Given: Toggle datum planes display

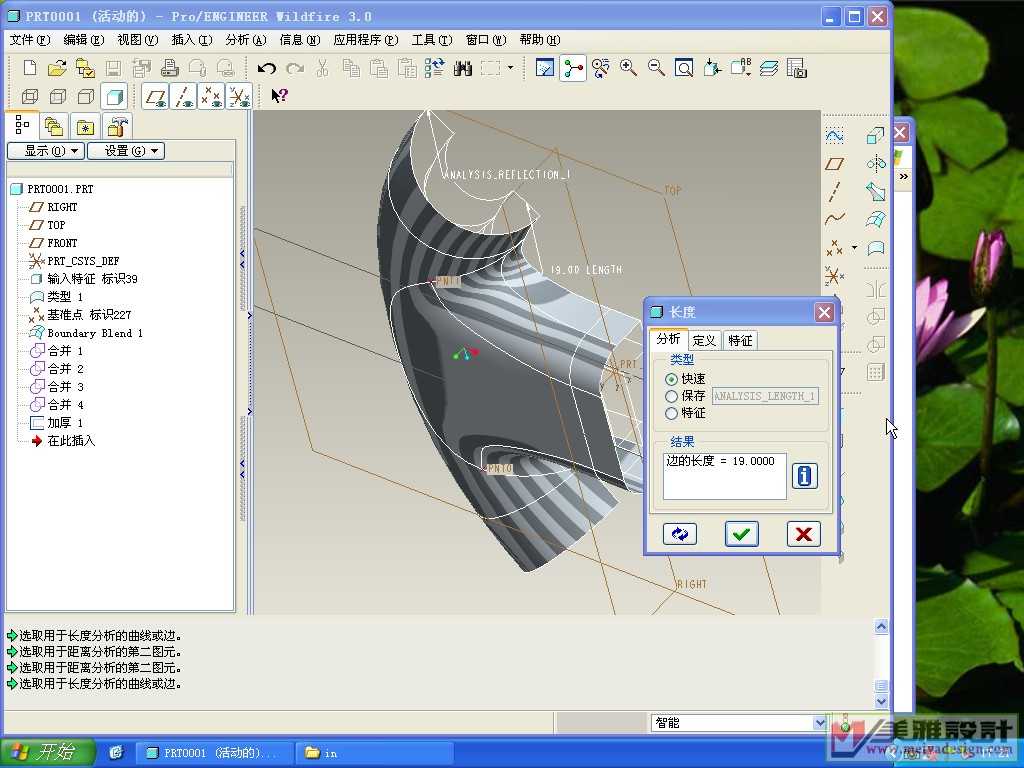Looking at the screenshot, I should (x=155, y=97).
